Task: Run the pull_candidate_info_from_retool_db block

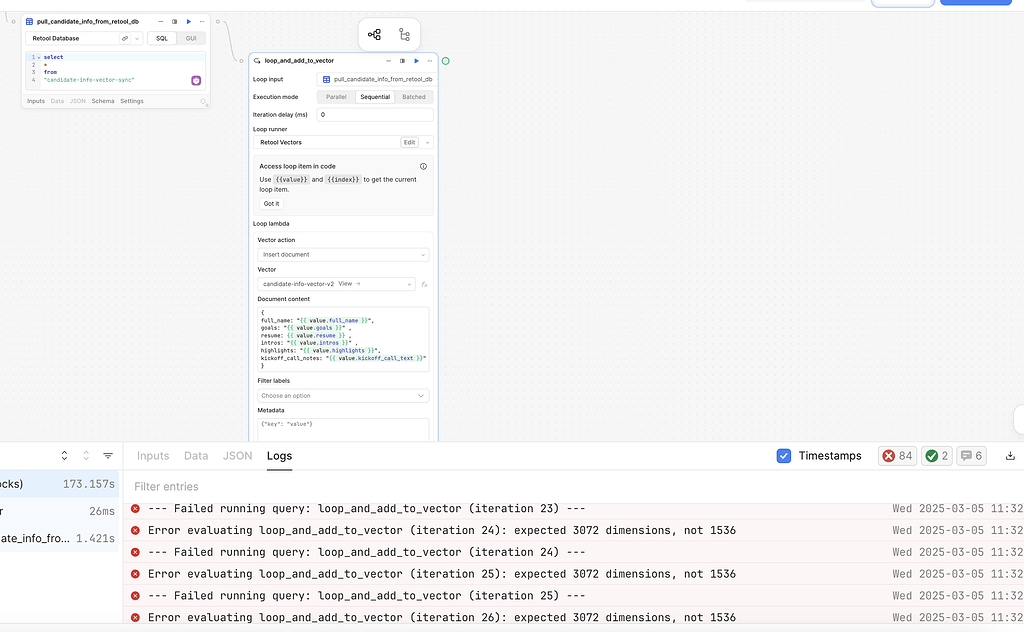Action: (x=188, y=21)
